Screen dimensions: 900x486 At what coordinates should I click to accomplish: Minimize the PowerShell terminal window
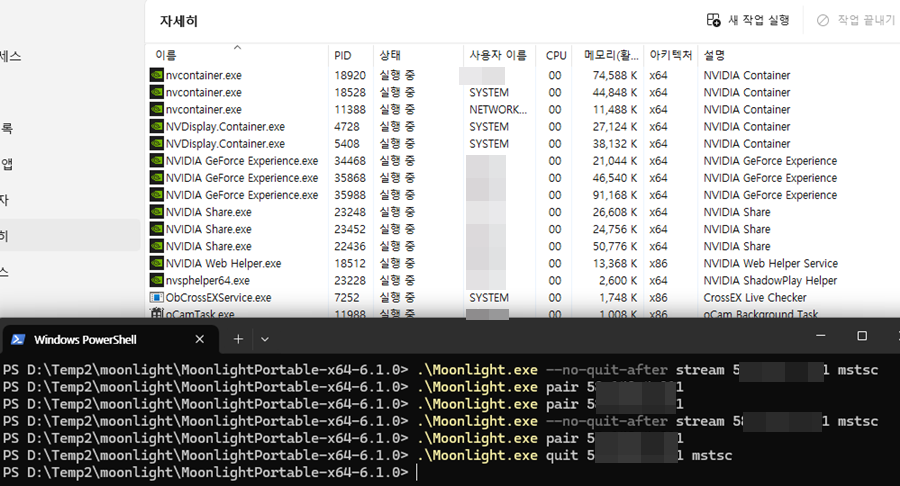point(821,336)
